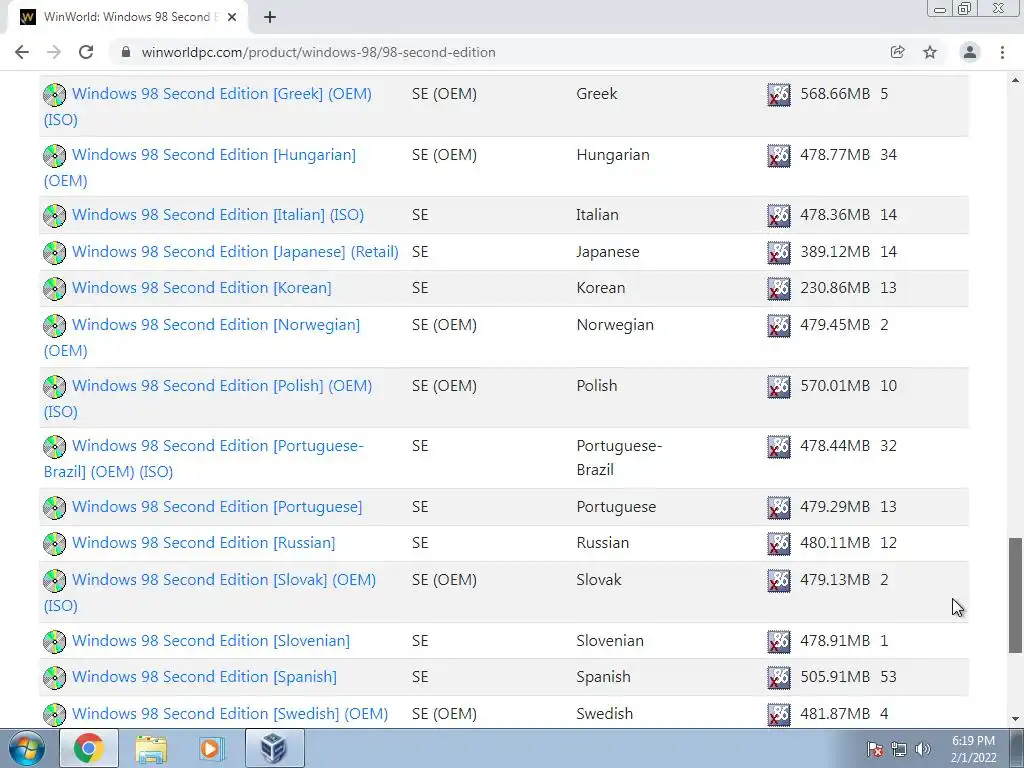Click the Chrome taskbar icon
1024x768 pixels.
pos(89,748)
